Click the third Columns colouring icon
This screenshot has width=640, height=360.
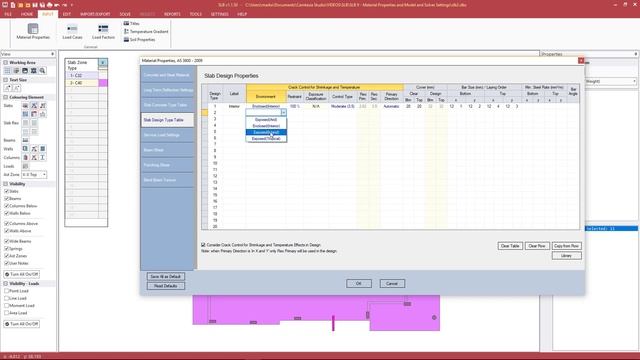click(42, 157)
